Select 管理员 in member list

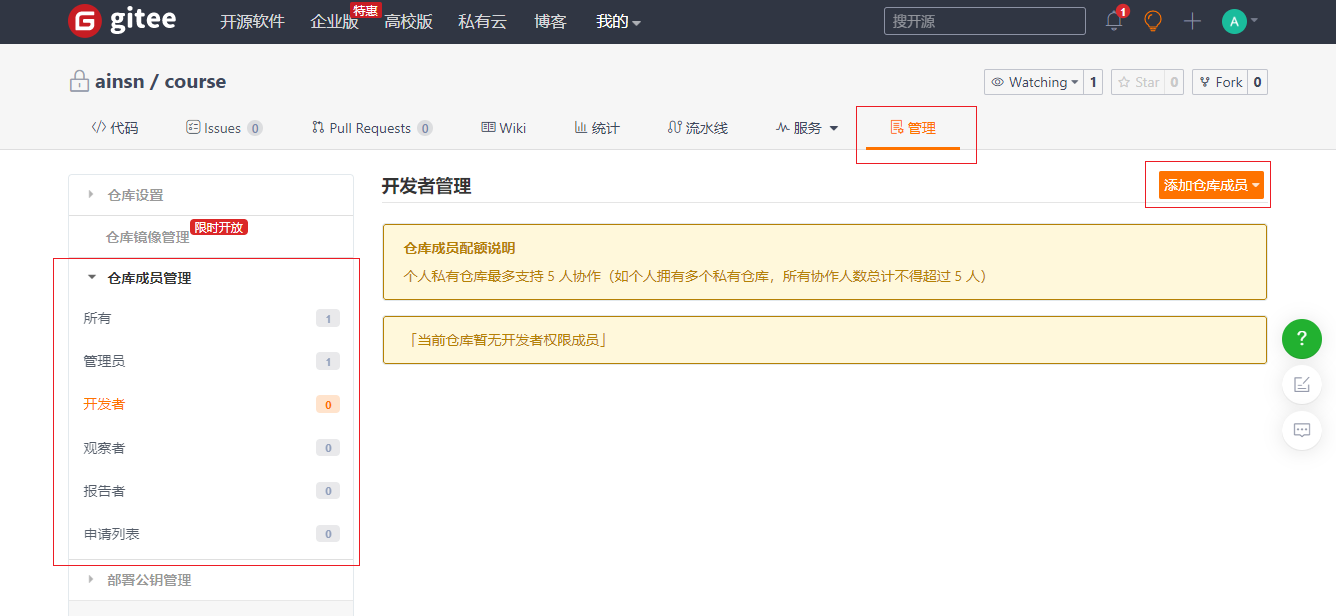104,361
